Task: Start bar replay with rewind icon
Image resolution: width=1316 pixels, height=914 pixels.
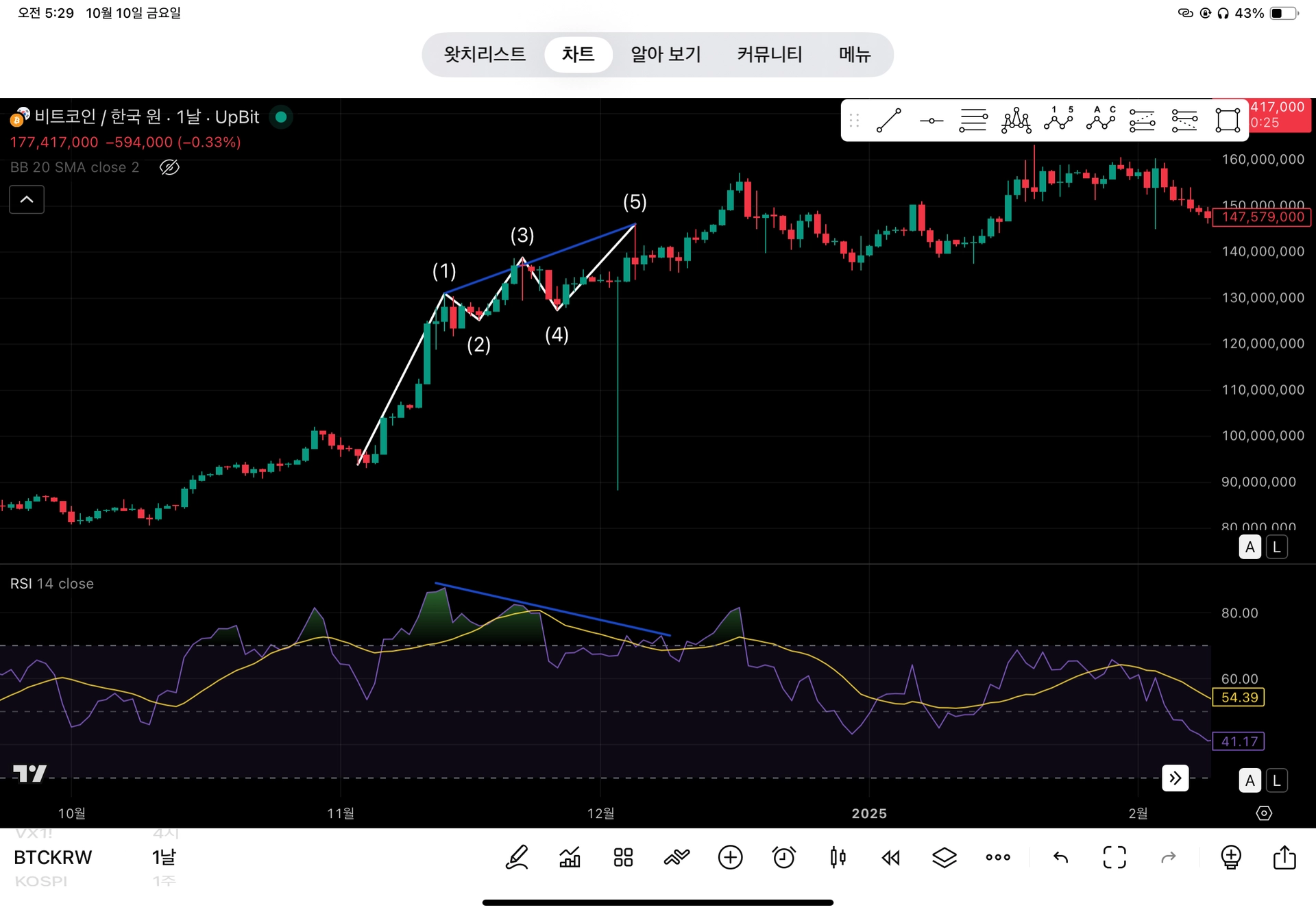Action: coord(890,857)
